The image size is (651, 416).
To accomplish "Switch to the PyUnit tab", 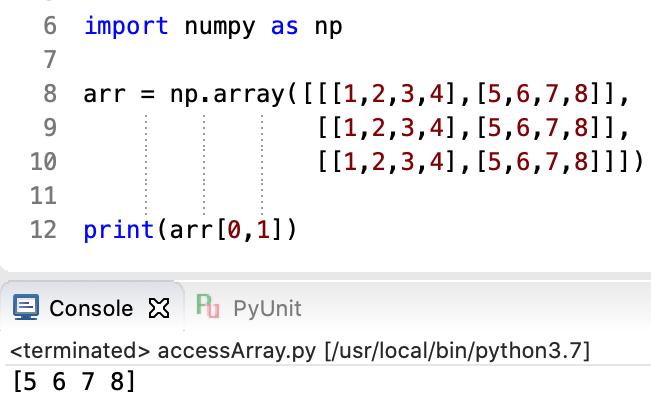I will click(x=266, y=308).
